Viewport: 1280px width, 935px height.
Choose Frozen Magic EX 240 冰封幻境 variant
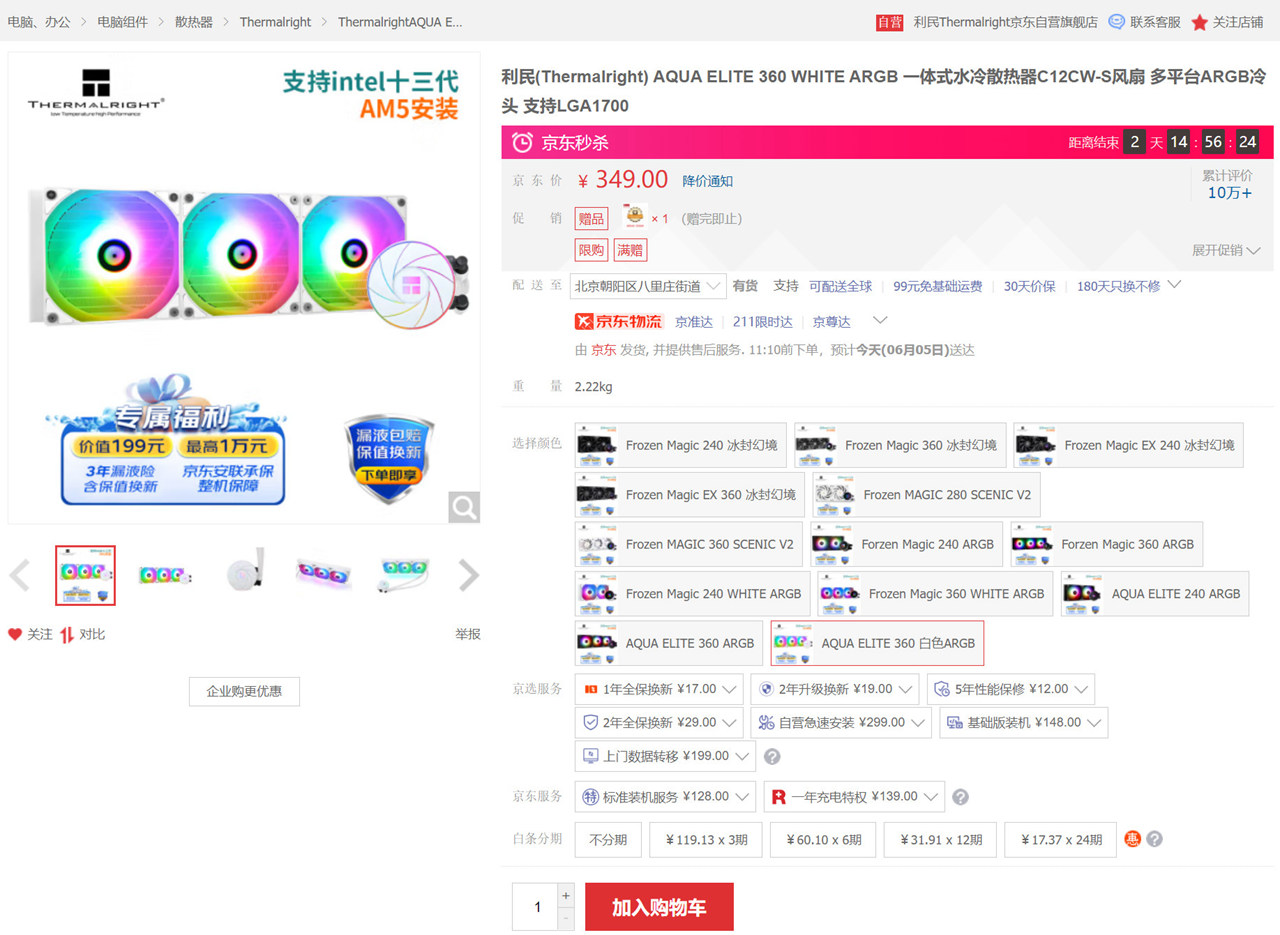click(1129, 445)
